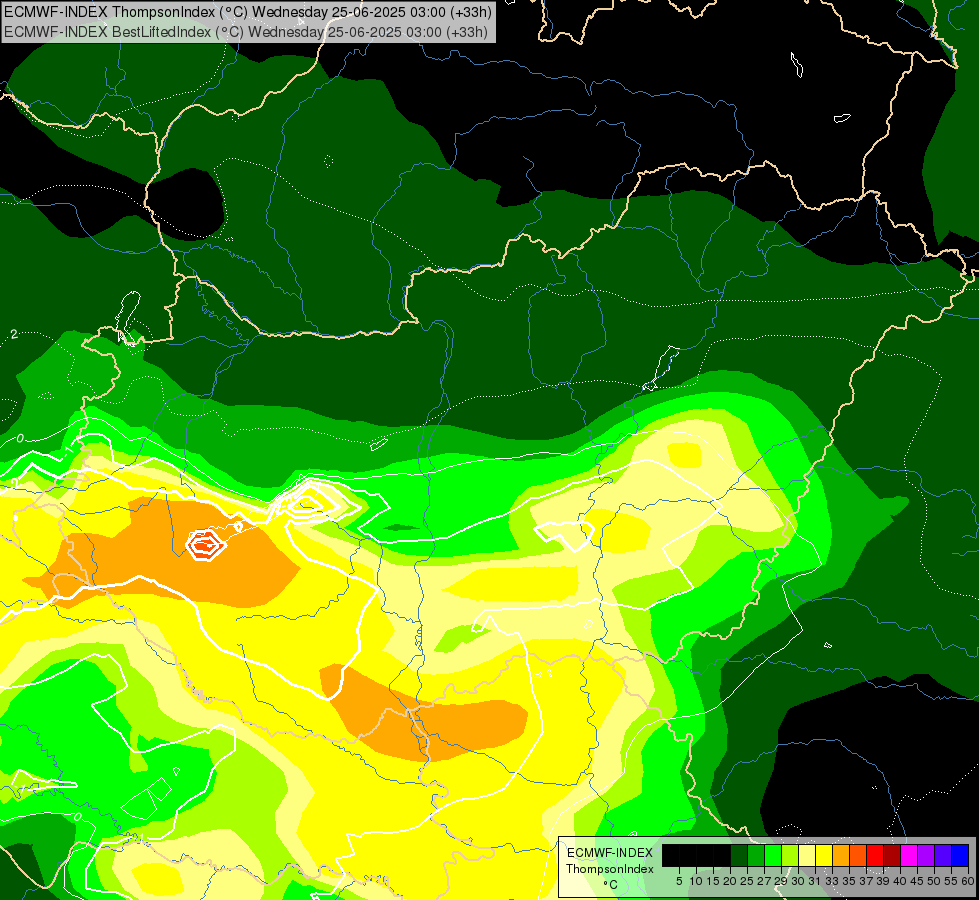Click the °C unit label in legend
The height and width of the screenshot is (900, 979).
tap(611, 884)
